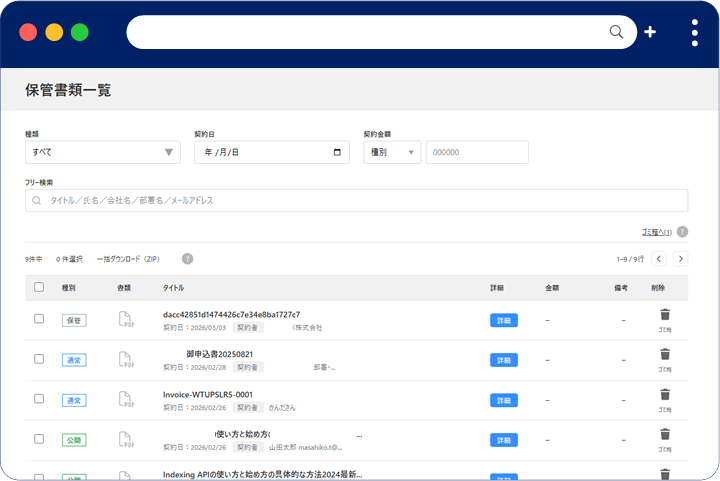720x481 pixels.
Task: Click the browser address bar
Action: 382,32
